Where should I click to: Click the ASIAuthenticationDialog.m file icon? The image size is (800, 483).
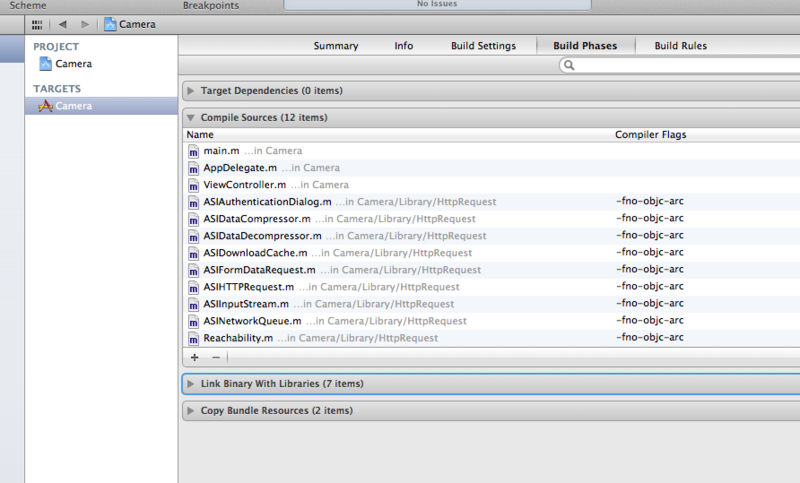tap(193, 202)
